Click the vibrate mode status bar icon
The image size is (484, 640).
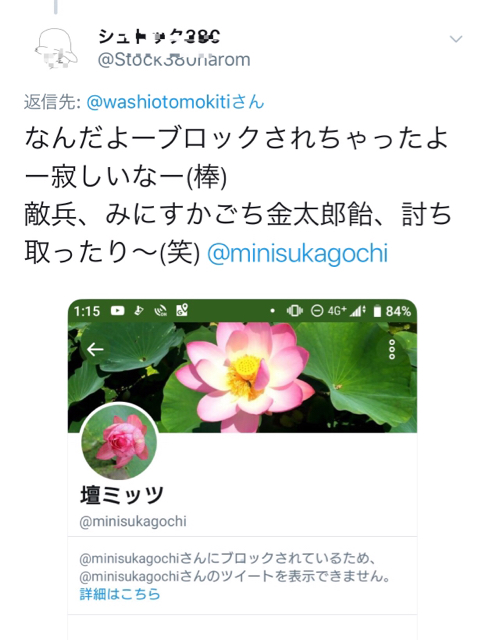pyautogui.click(x=295, y=311)
